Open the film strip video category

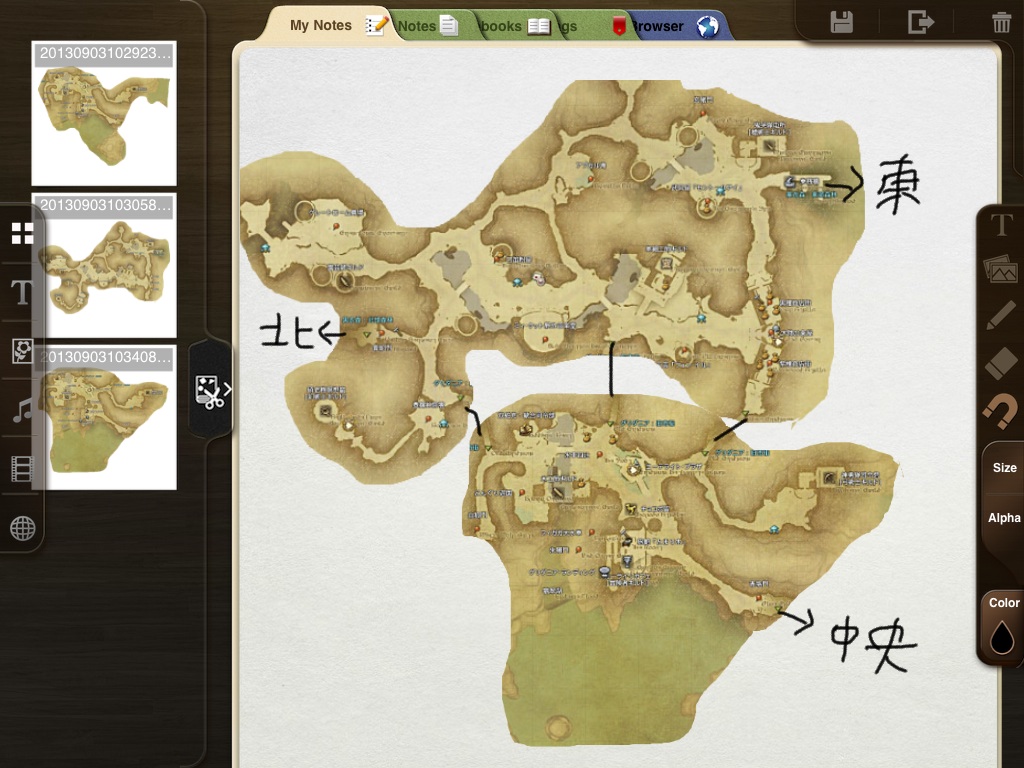point(22,468)
